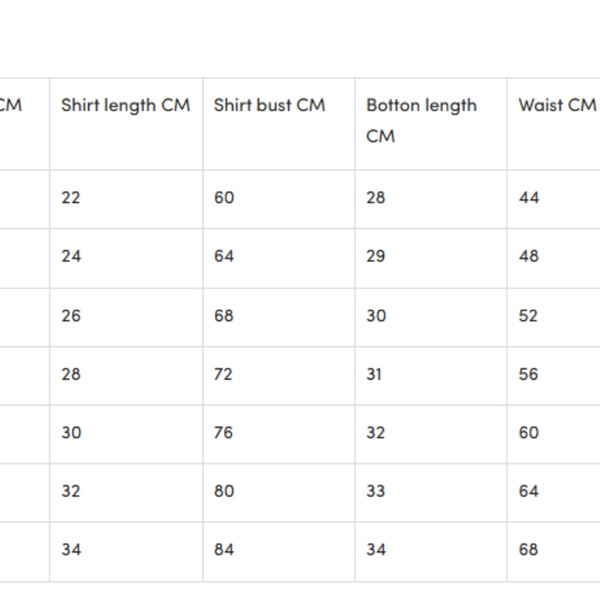Click the waist value 56
This screenshot has height=600, width=600.
click(x=529, y=374)
